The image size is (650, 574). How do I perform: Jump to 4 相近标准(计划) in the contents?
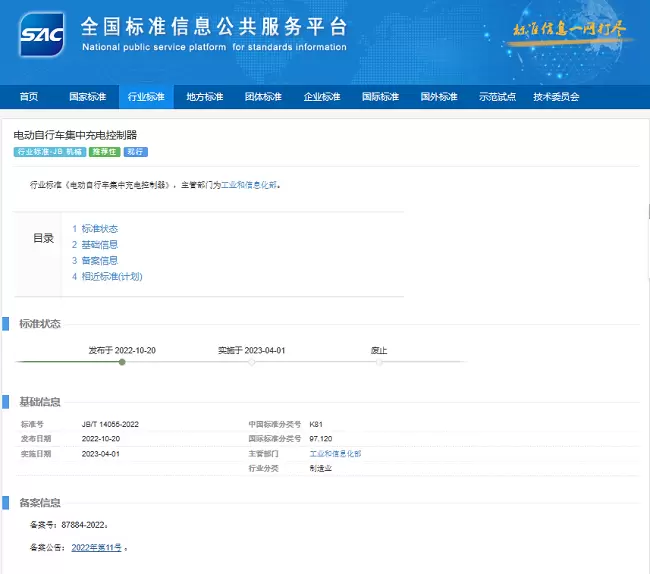click(x=107, y=277)
